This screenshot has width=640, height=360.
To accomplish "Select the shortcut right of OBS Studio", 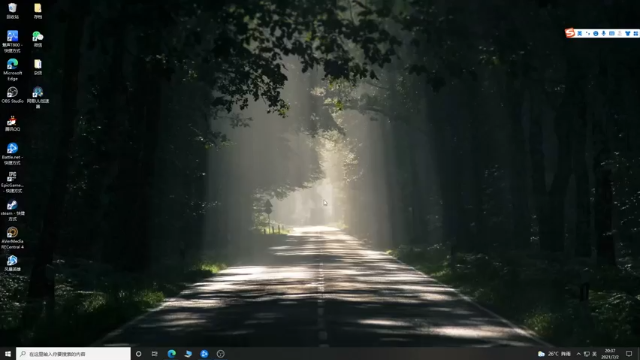I will click(x=38, y=97).
